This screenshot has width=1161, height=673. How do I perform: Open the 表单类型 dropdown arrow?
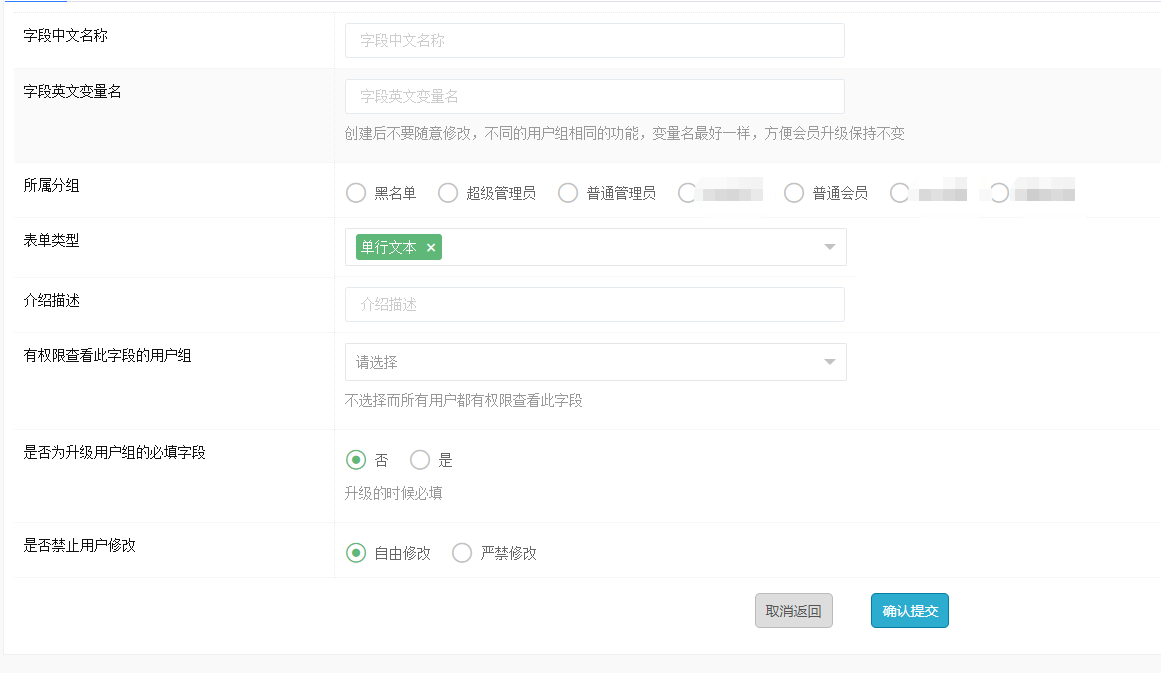(x=829, y=248)
